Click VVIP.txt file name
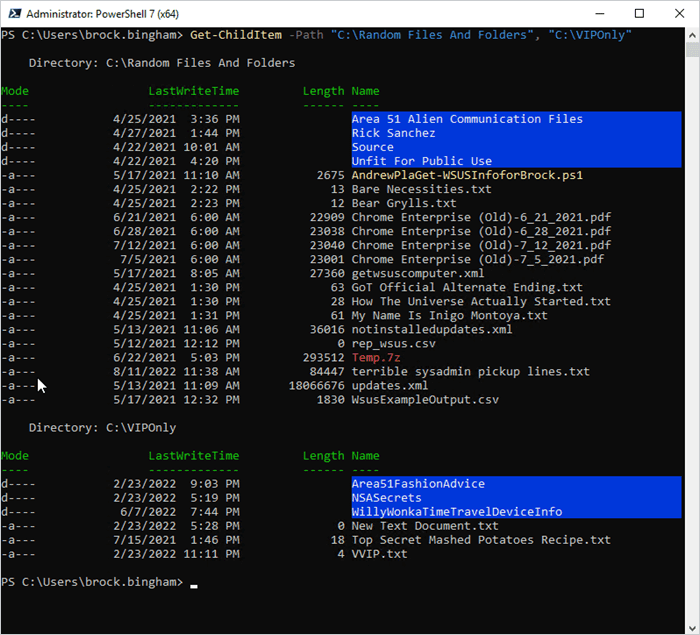 point(379,554)
